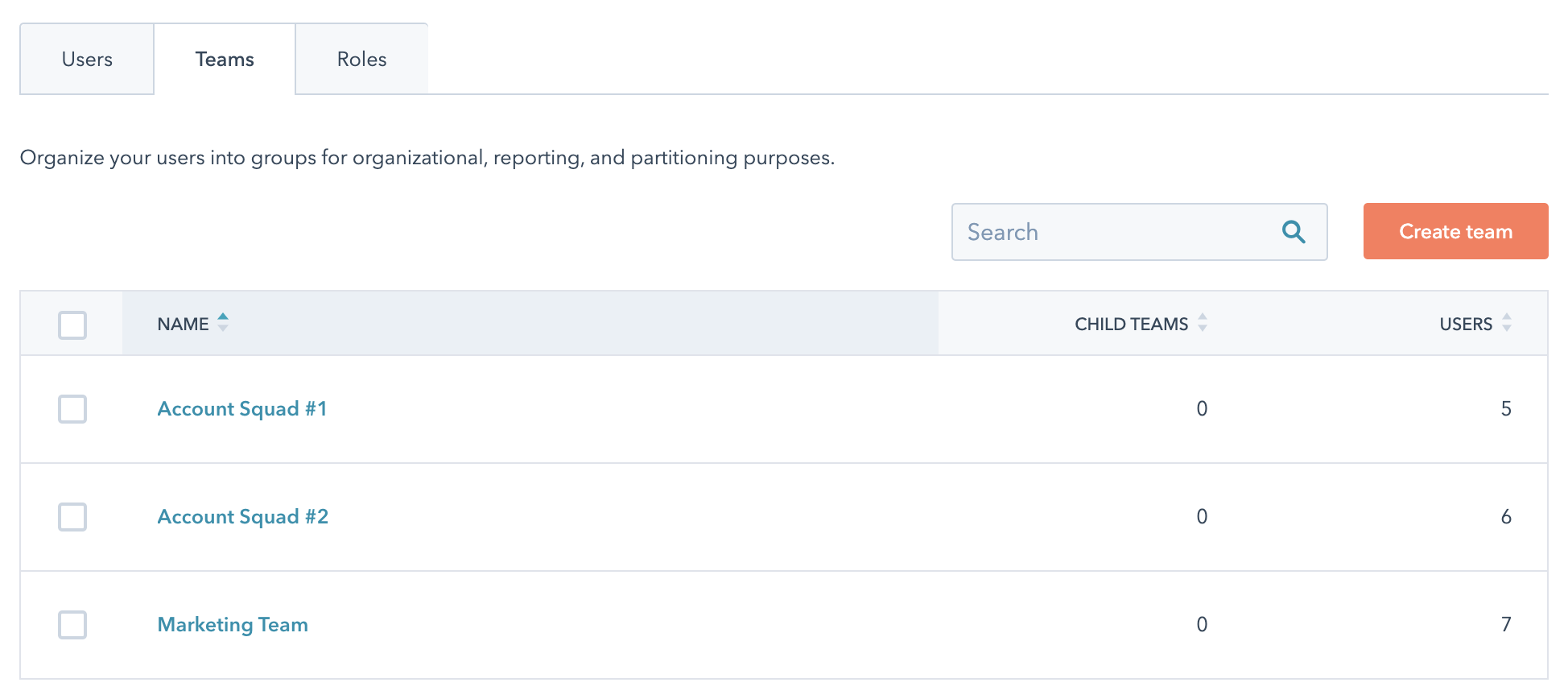
Task: Click the users count 6 for Account Squad #2
Action: click(1506, 517)
